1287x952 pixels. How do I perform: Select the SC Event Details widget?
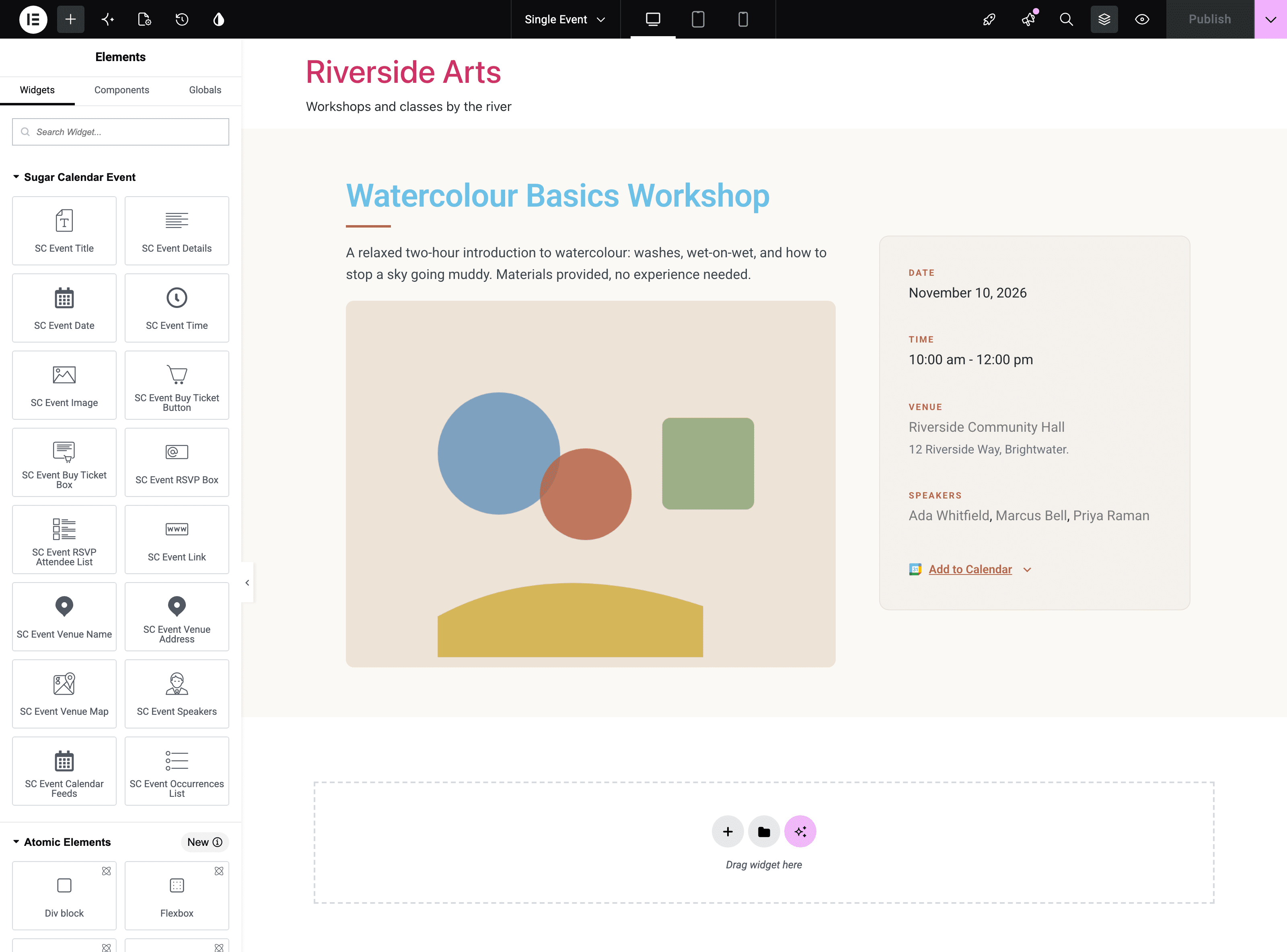pyautogui.click(x=177, y=230)
